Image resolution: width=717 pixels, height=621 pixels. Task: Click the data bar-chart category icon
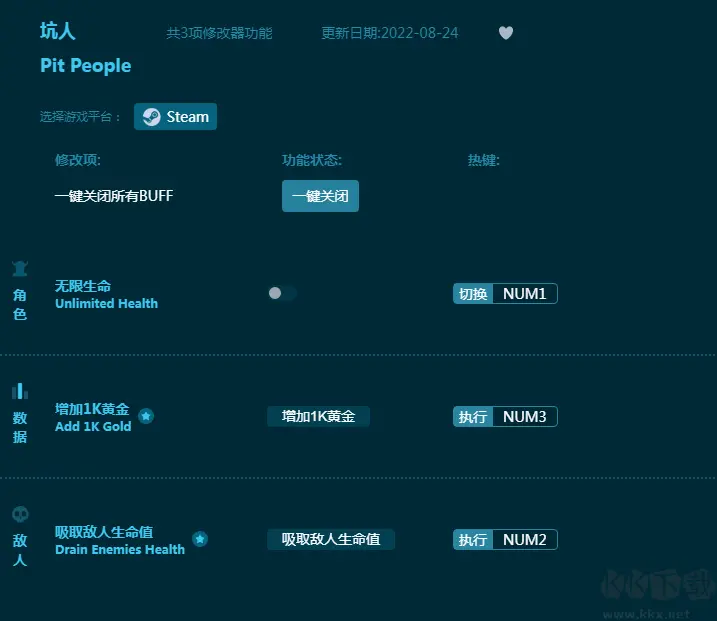point(20,391)
